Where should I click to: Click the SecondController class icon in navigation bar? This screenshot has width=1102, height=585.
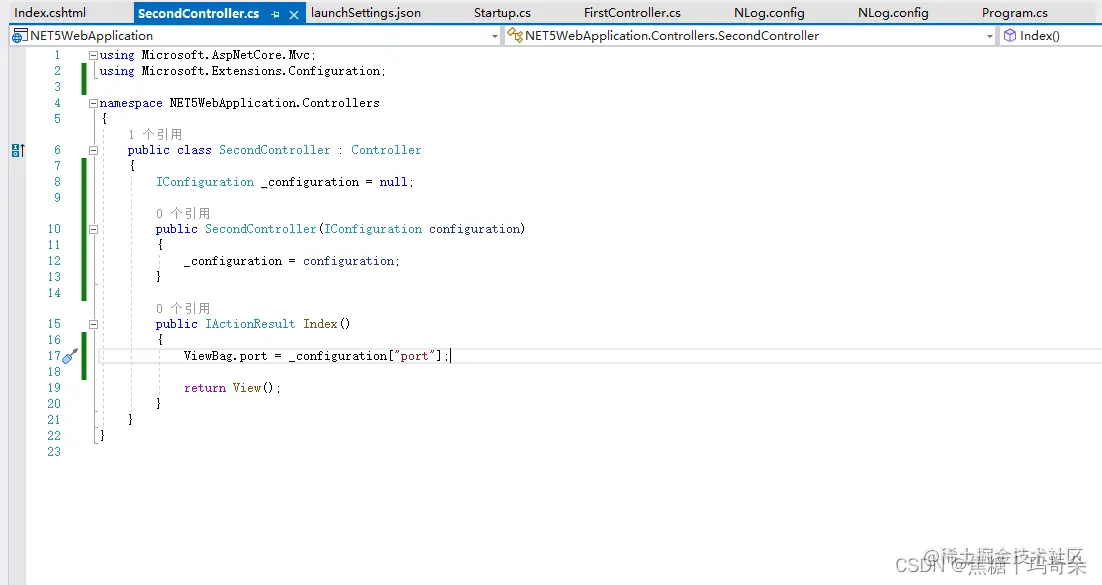point(515,35)
